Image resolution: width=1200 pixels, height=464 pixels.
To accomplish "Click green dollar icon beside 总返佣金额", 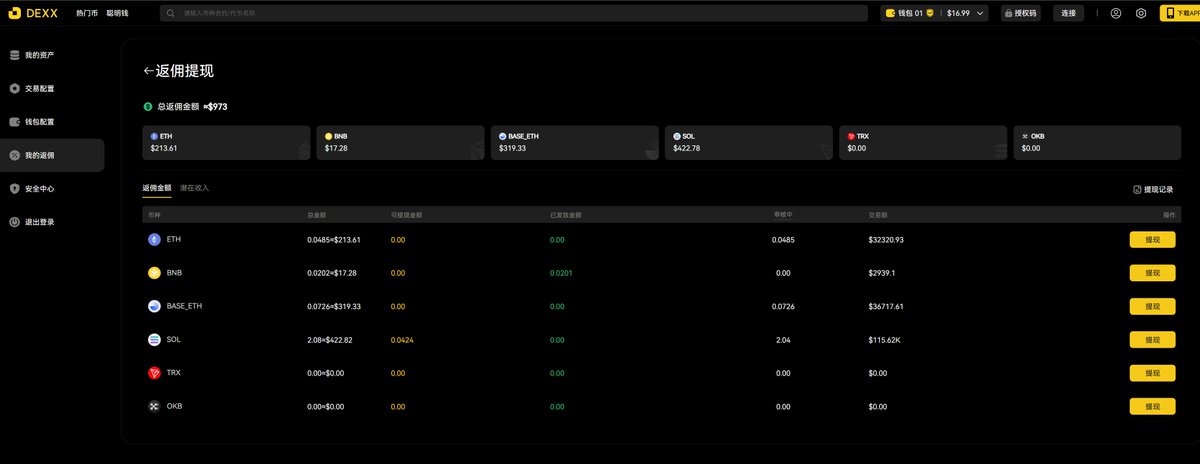I will [x=148, y=105].
